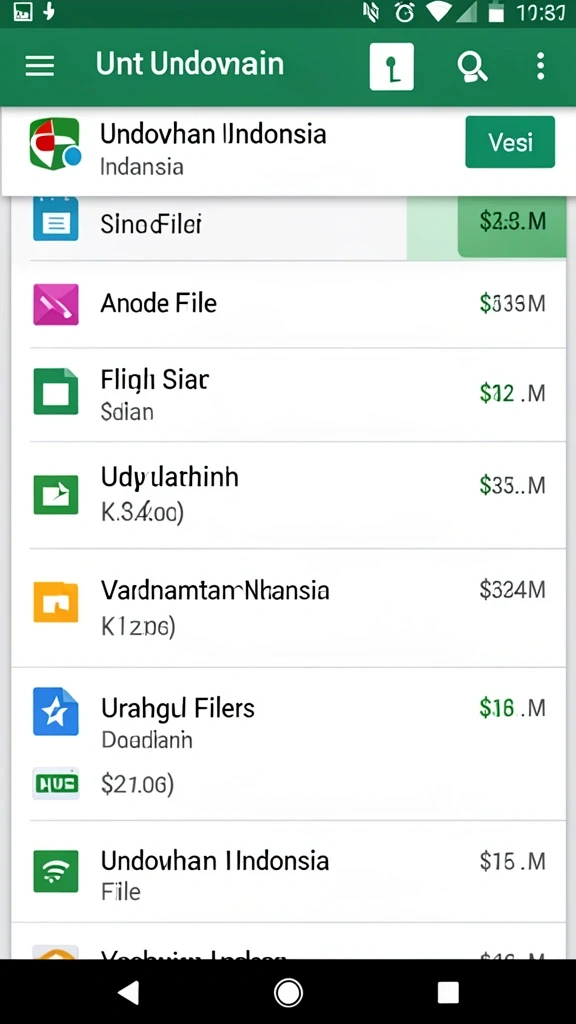The width and height of the screenshot is (576, 1024).
Task: Tap the white key icon in toolbar
Action: (391, 67)
